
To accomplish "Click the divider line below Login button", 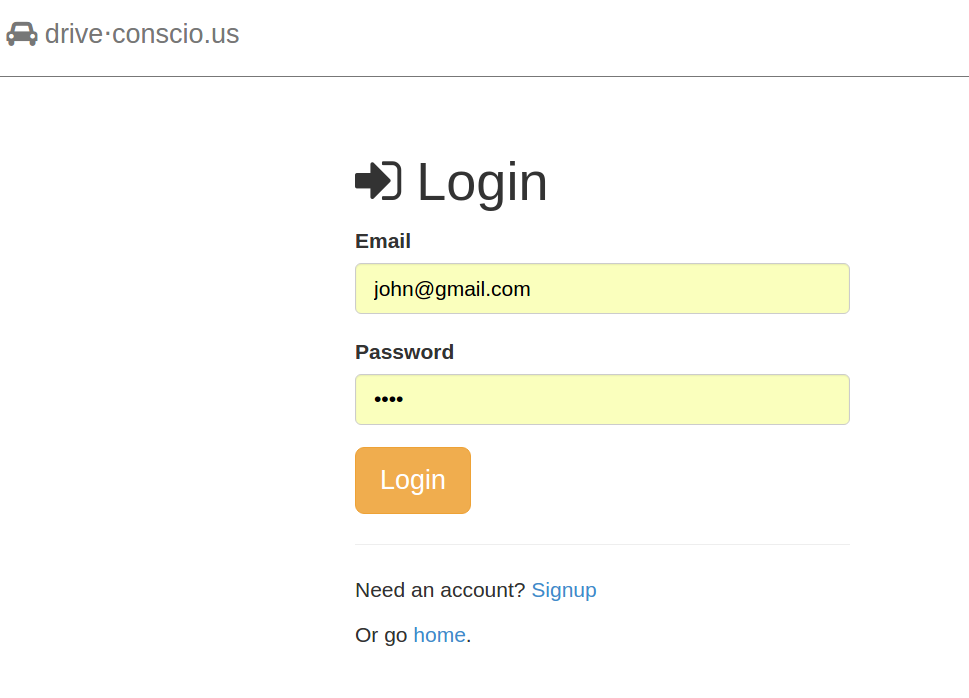I will 602,545.
